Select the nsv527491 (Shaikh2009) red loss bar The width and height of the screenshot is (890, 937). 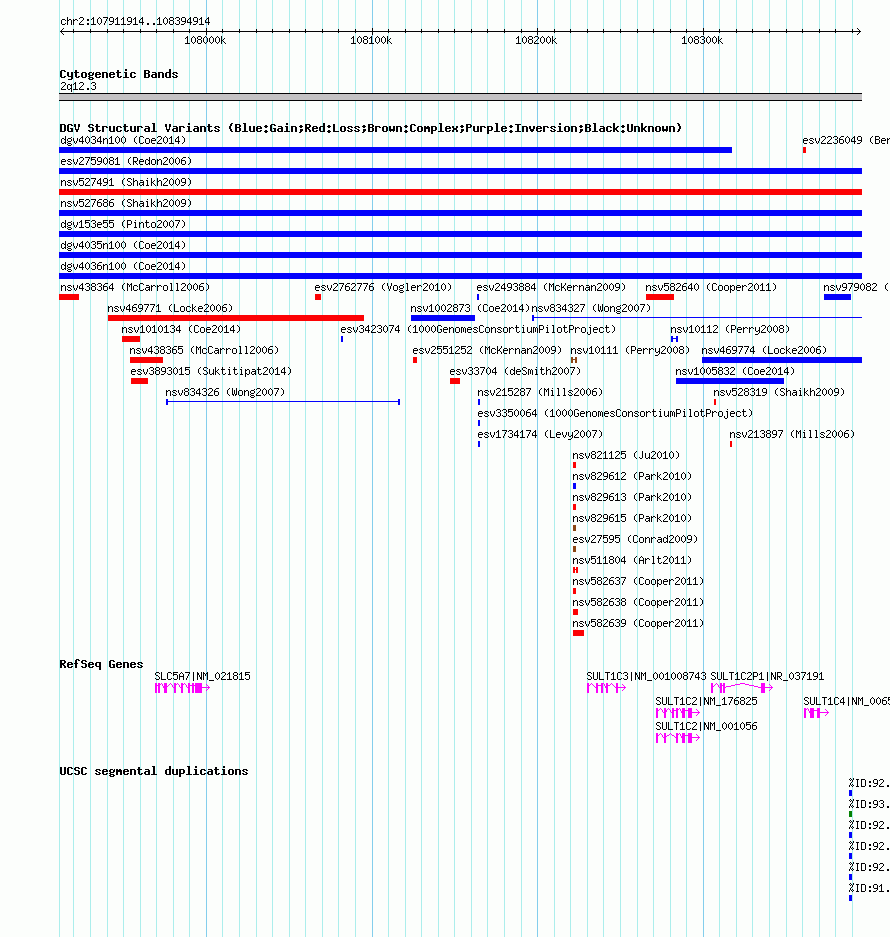460,192
